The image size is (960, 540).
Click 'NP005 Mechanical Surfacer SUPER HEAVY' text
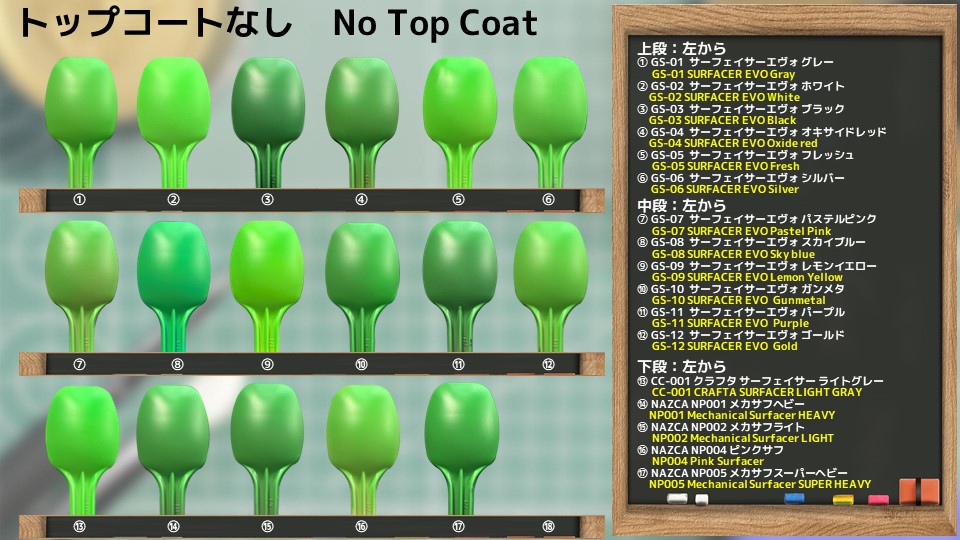pyautogui.click(x=760, y=484)
